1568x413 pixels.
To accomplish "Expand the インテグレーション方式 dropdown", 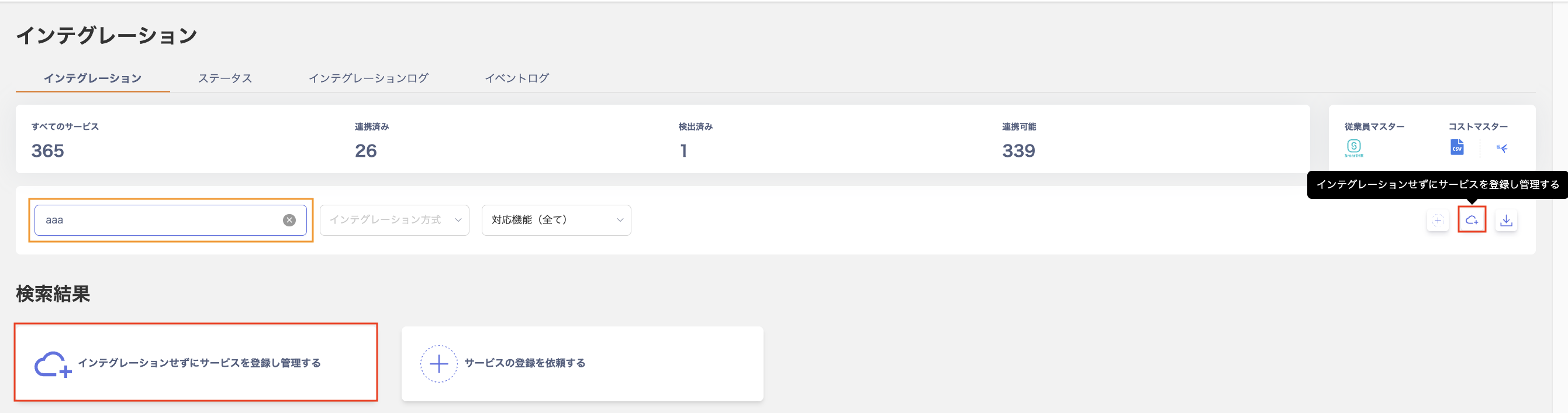I will pos(395,220).
